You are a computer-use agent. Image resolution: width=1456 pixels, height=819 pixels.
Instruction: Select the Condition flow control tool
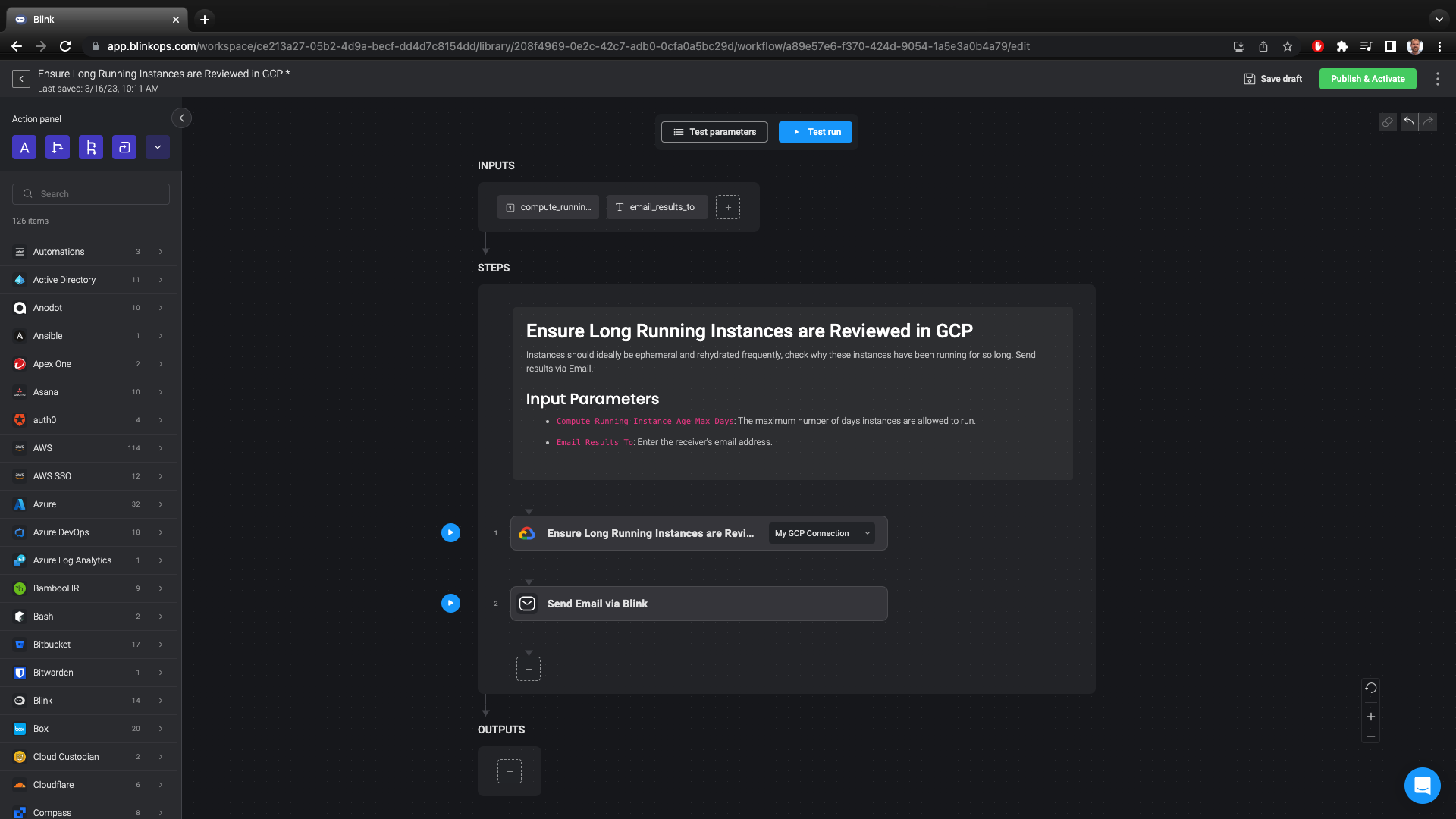[58, 147]
